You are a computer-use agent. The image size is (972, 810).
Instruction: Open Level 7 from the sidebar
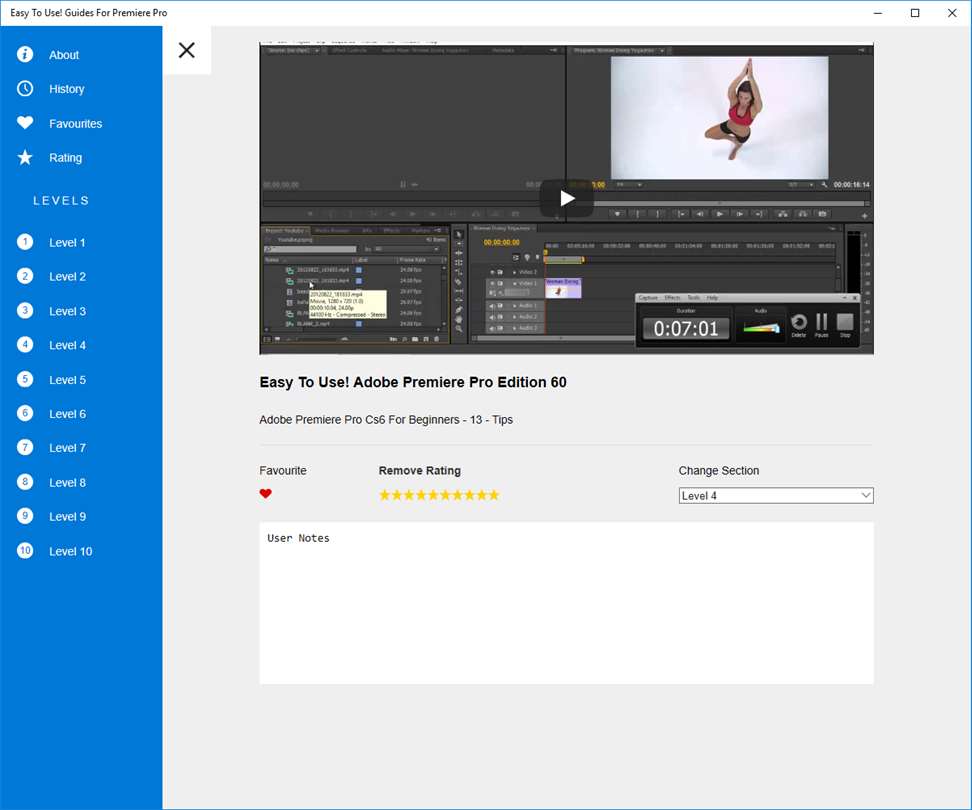(x=67, y=448)
